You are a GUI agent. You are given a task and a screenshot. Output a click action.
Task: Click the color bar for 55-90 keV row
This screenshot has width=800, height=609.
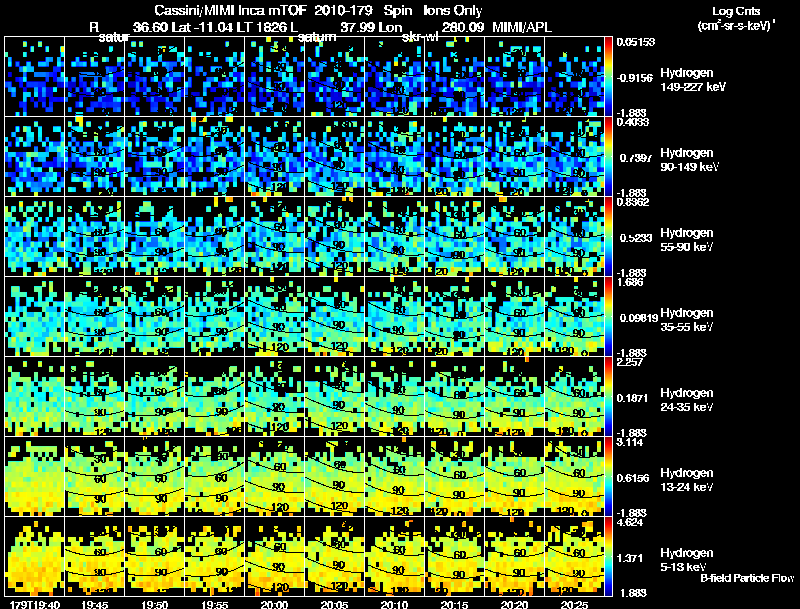click(x=609, y=236)
